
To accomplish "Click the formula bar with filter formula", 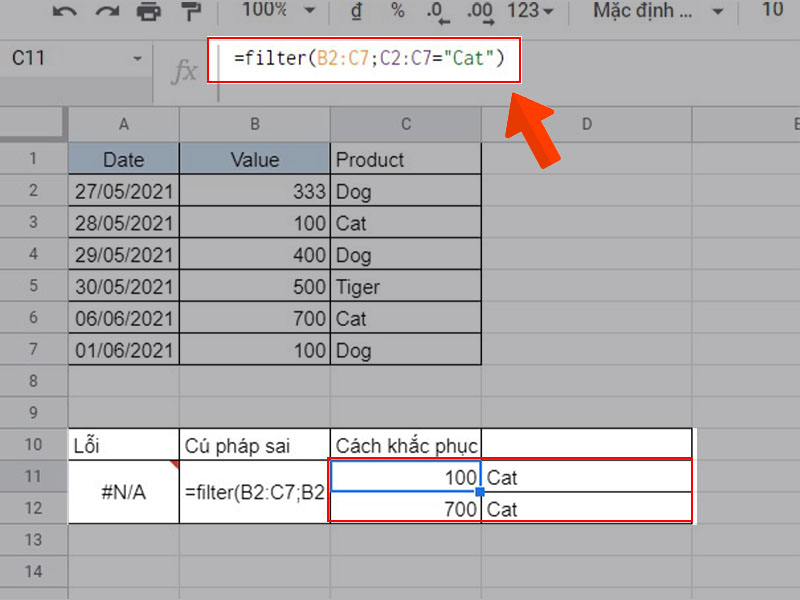I will tap(364, 60).
